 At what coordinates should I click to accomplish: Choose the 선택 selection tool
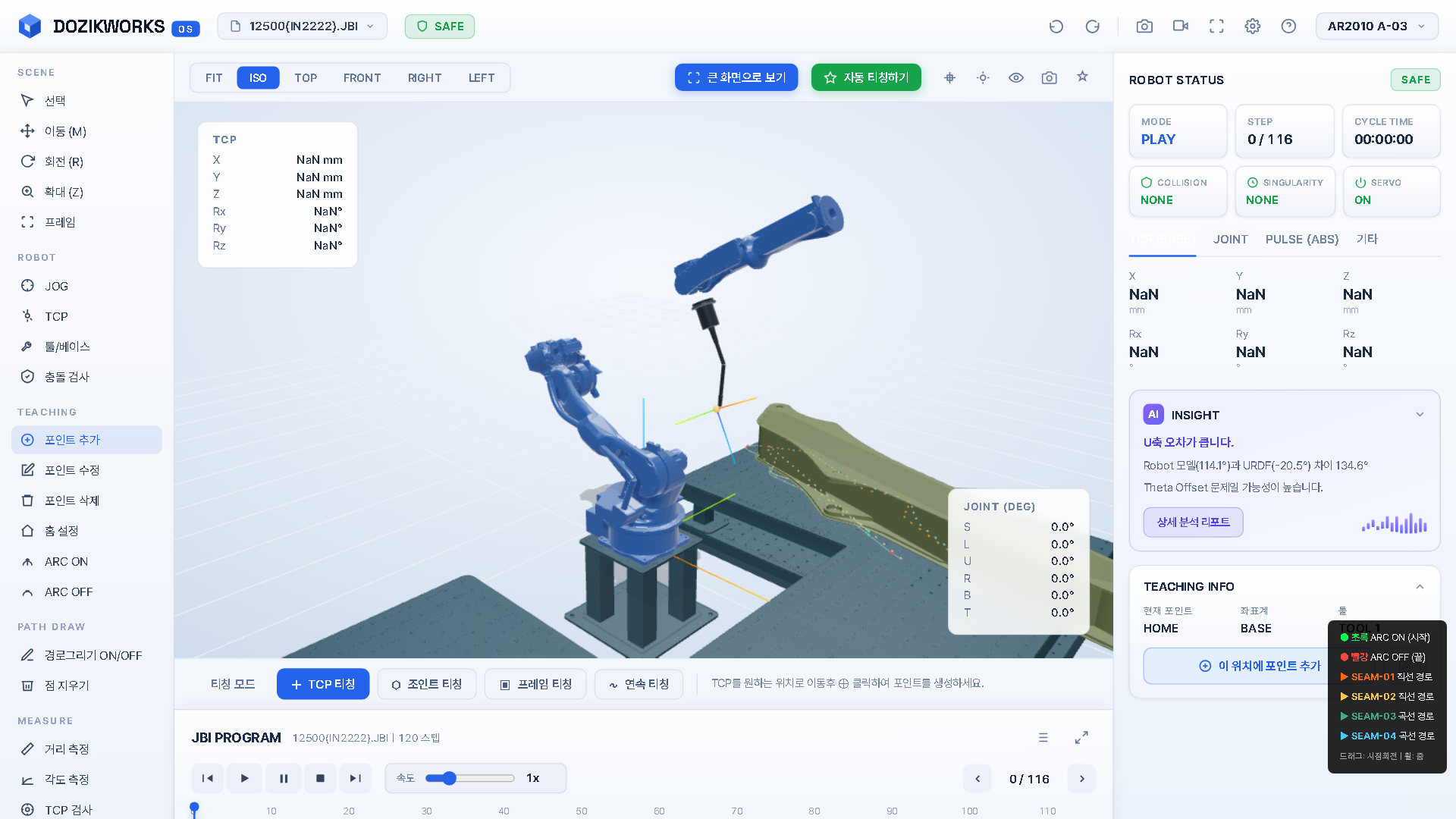coord(87,101)
